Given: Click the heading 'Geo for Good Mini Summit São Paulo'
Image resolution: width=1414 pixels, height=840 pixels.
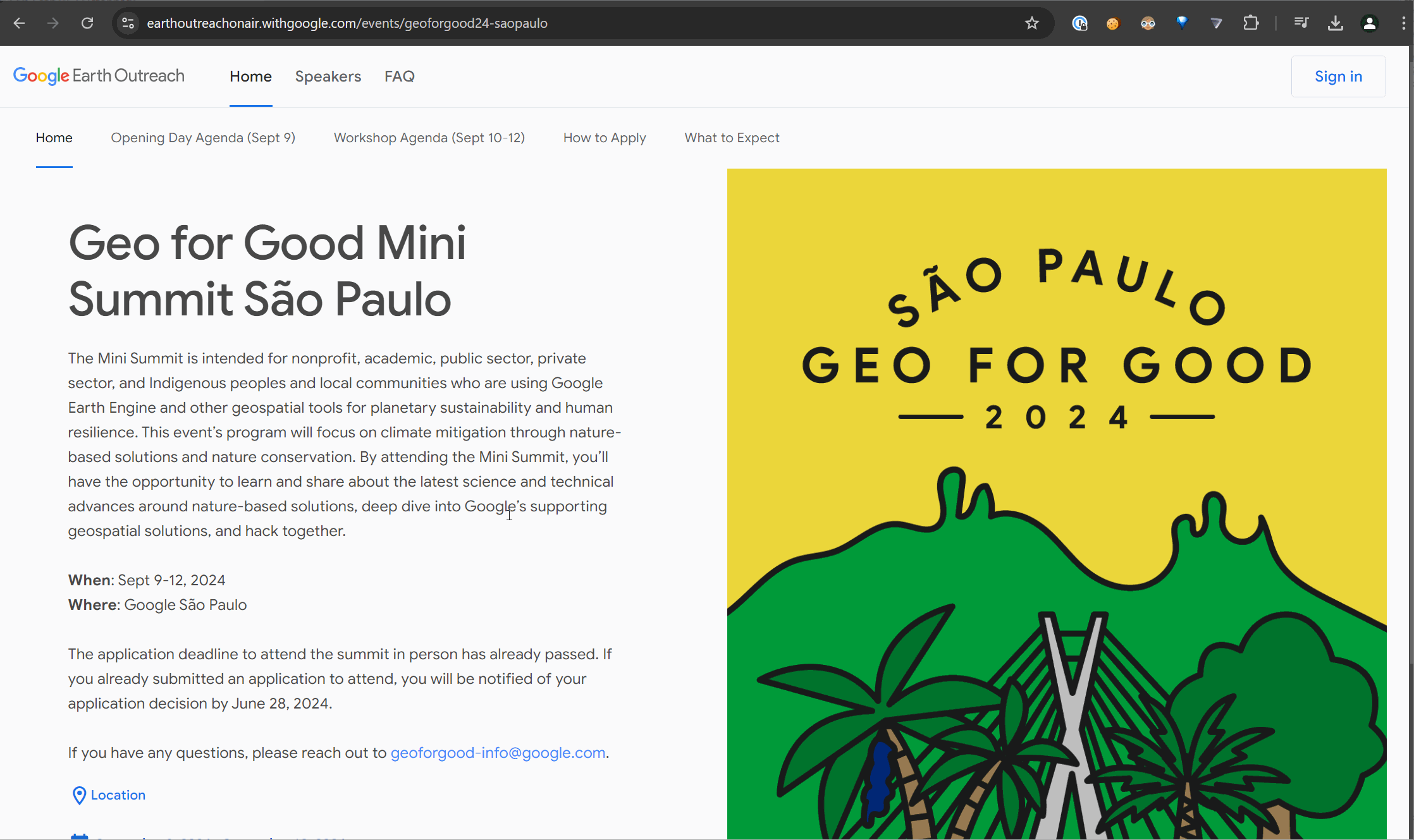Looking at the screenshot, I should pos(267,271).
